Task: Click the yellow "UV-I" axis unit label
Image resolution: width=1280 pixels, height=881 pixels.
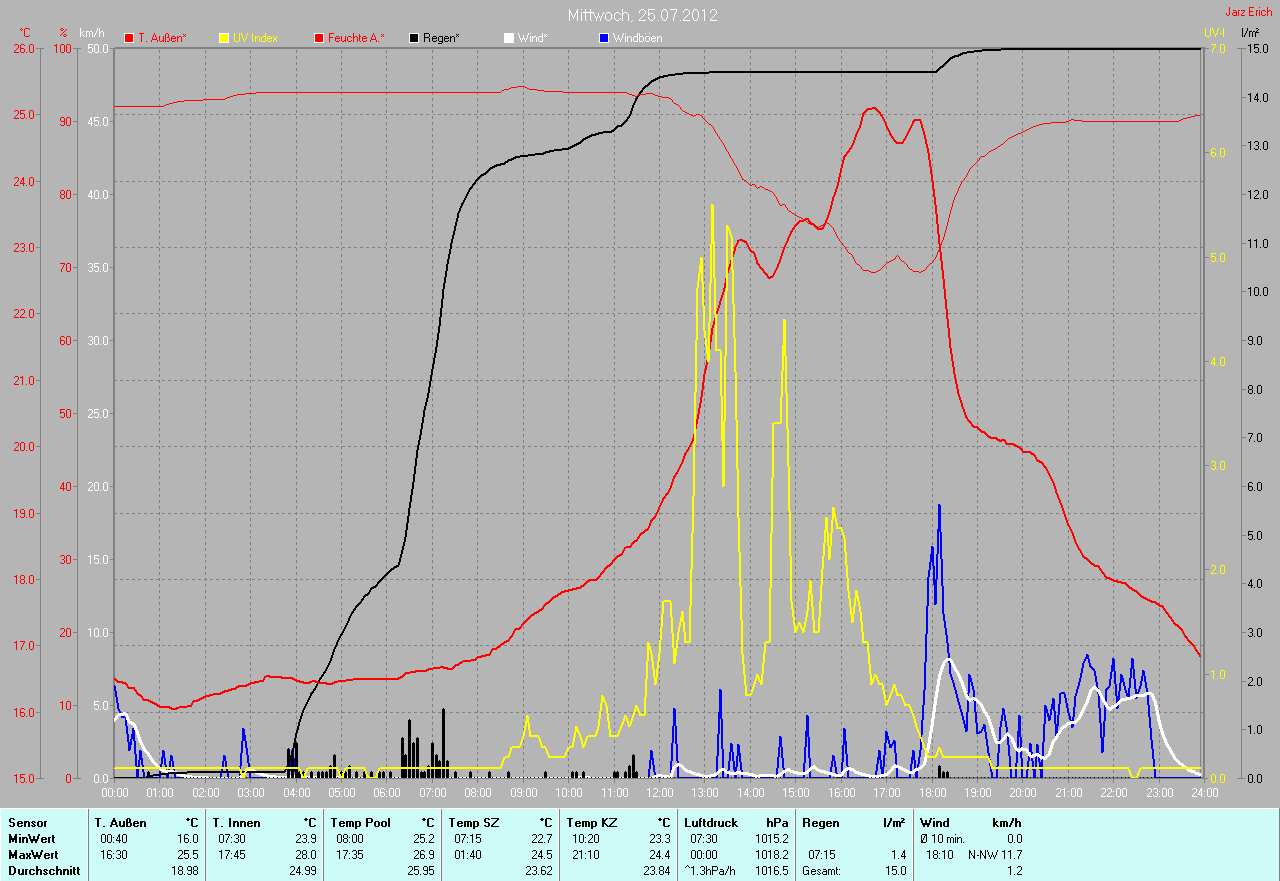Action: click(x=1215, y=33)
